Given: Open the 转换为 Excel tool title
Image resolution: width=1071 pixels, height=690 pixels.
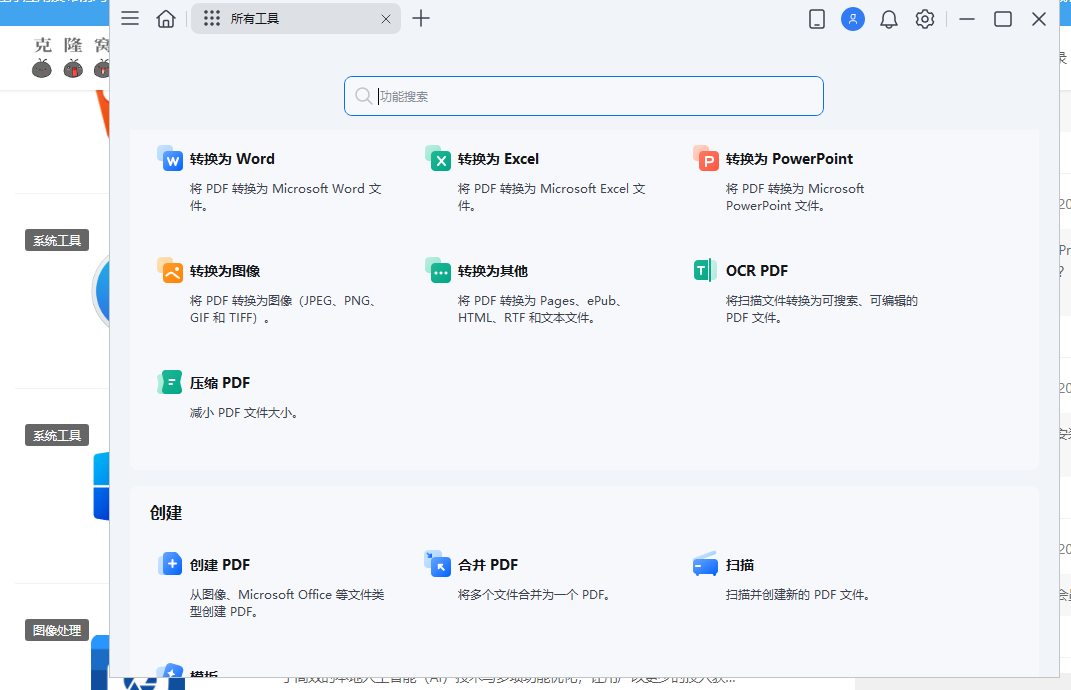Looking at the screenshot, I should 499,159.
